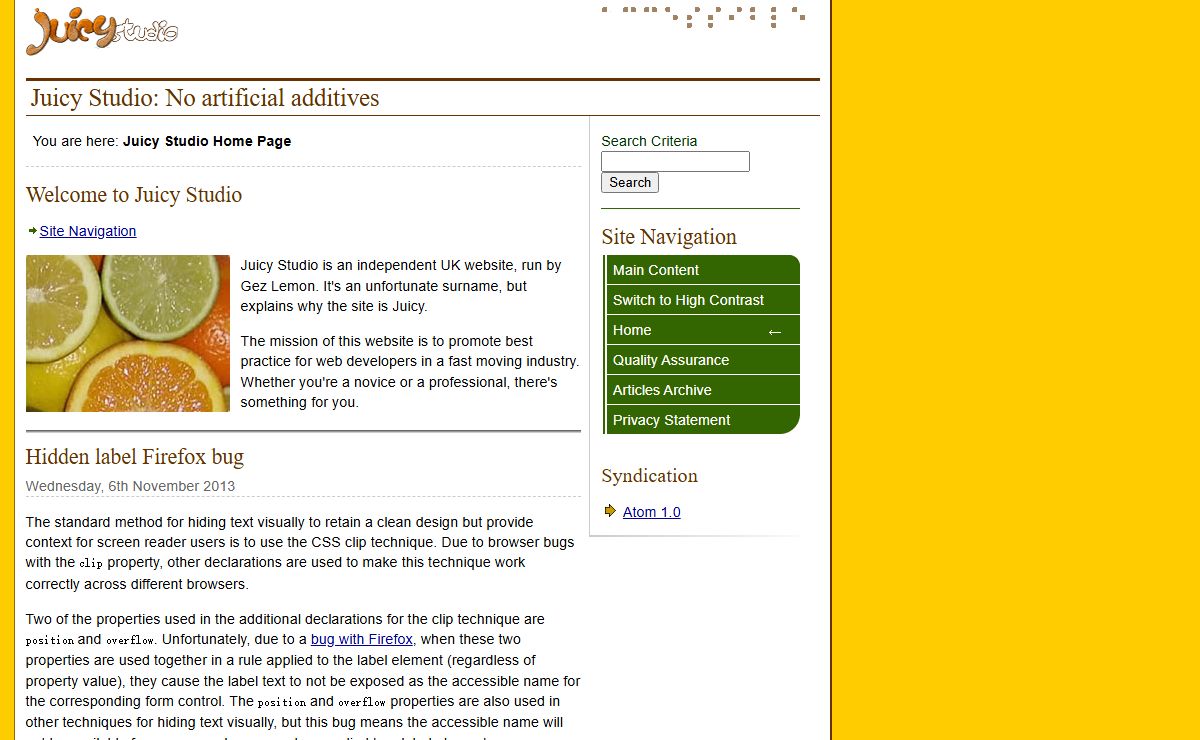Click the 'Syndication' heading
The image size is (1200, 740).
coord(650,476)
